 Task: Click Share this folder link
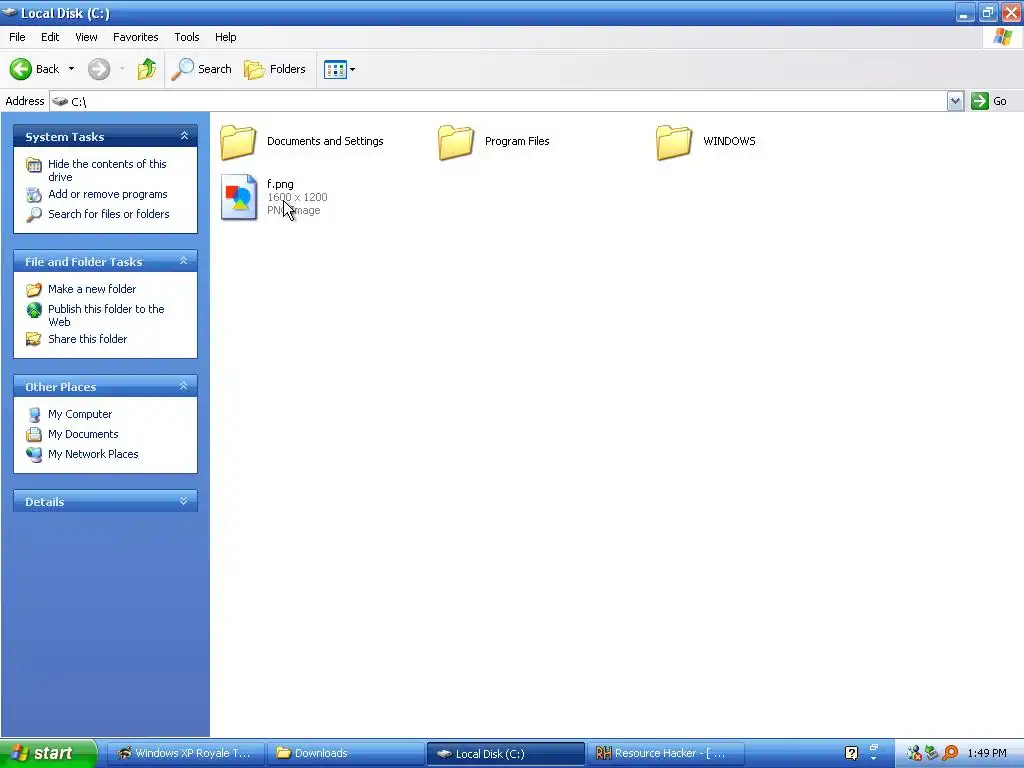coord(88,339)
